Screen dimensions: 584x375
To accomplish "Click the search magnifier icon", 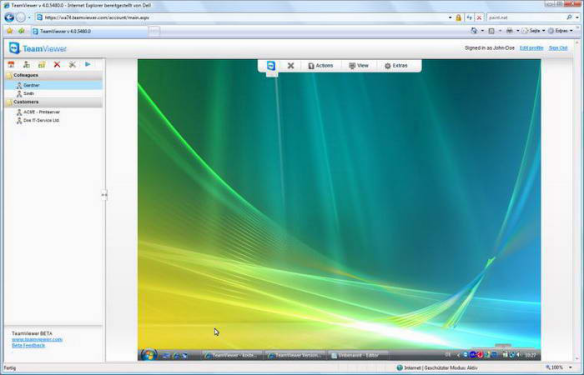I will (569, 18).
